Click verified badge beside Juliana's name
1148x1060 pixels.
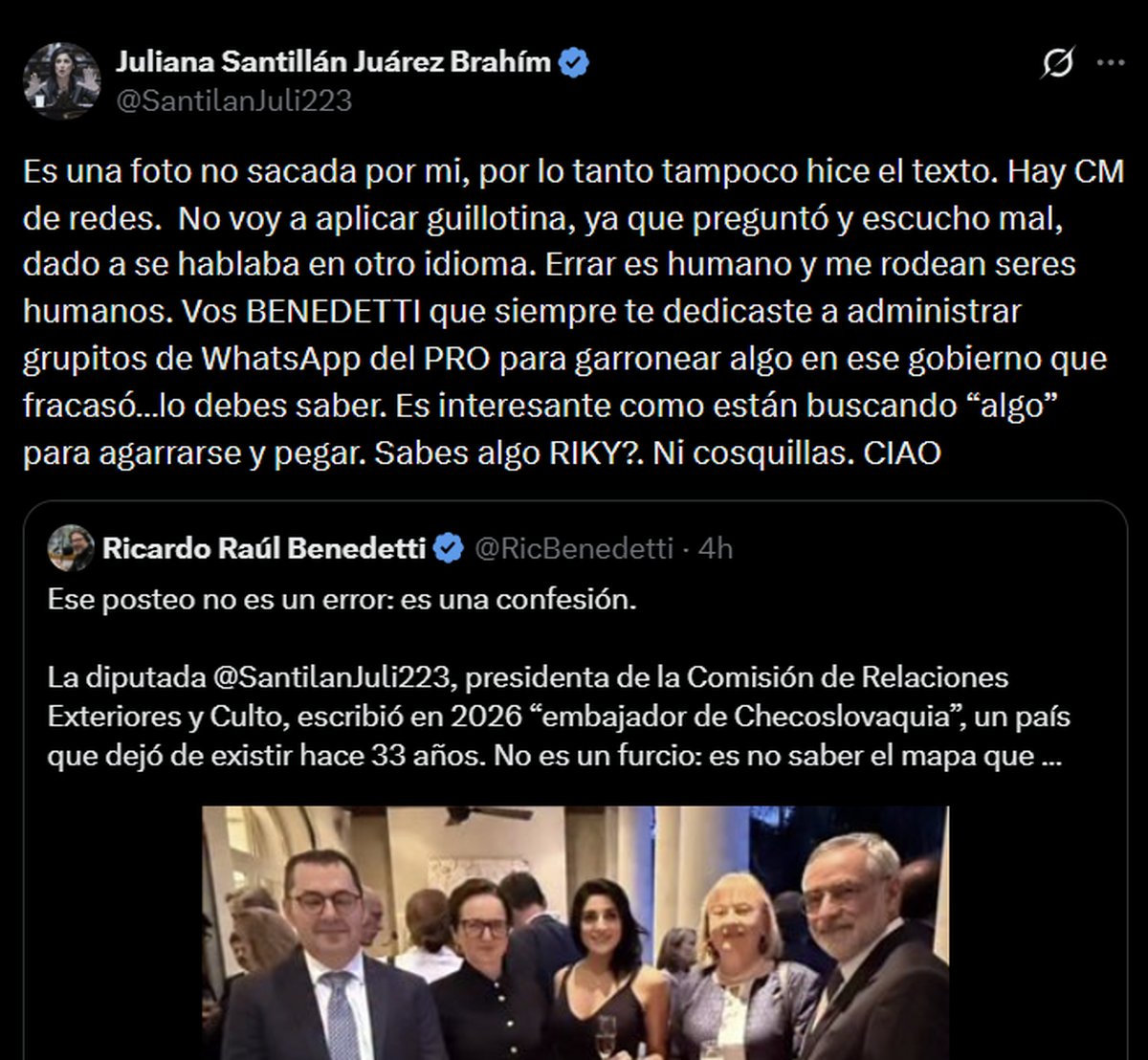[574, 63]
